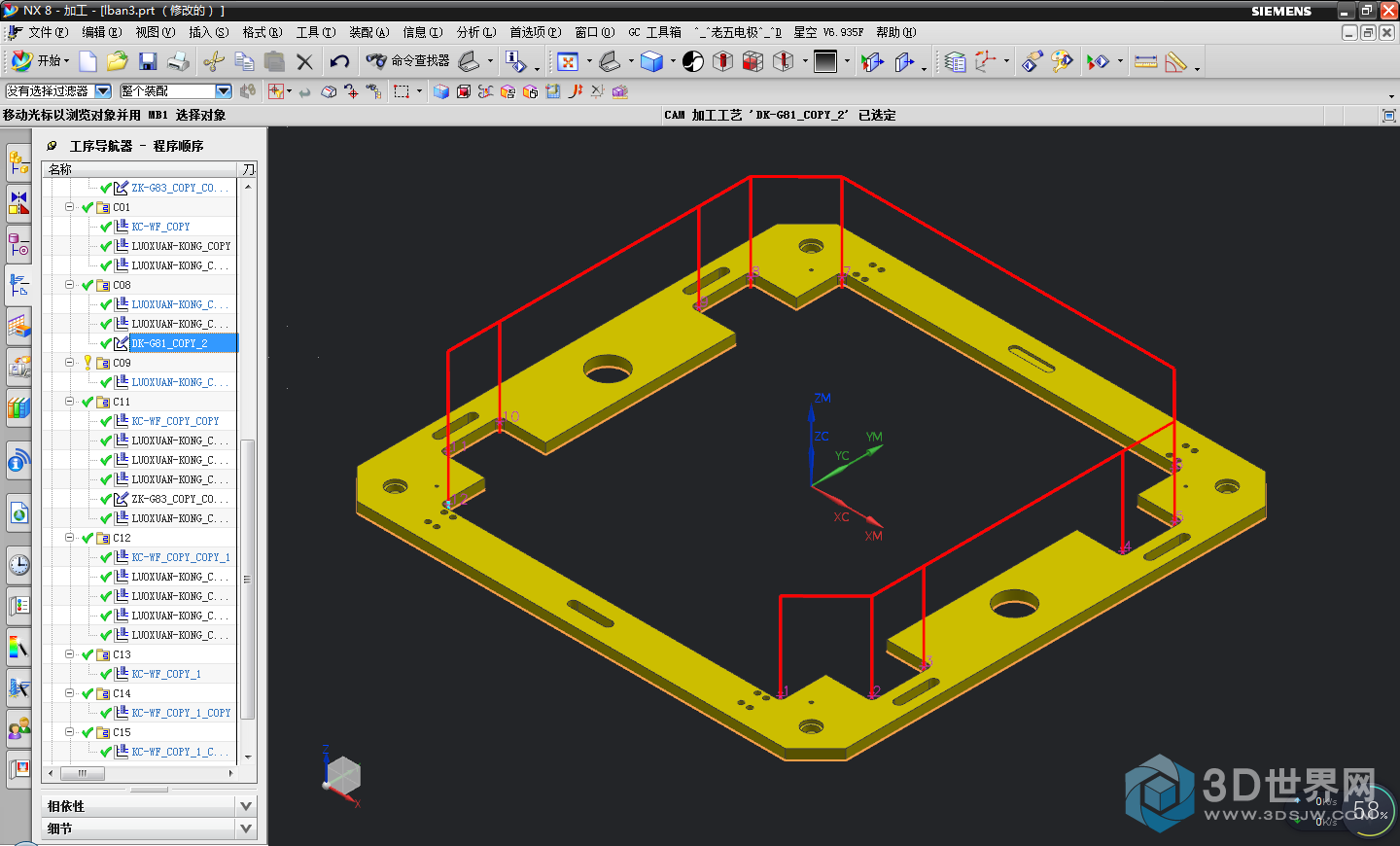Collapse the C13 program group
This screenshot has width=1400, height=846.
69,654
